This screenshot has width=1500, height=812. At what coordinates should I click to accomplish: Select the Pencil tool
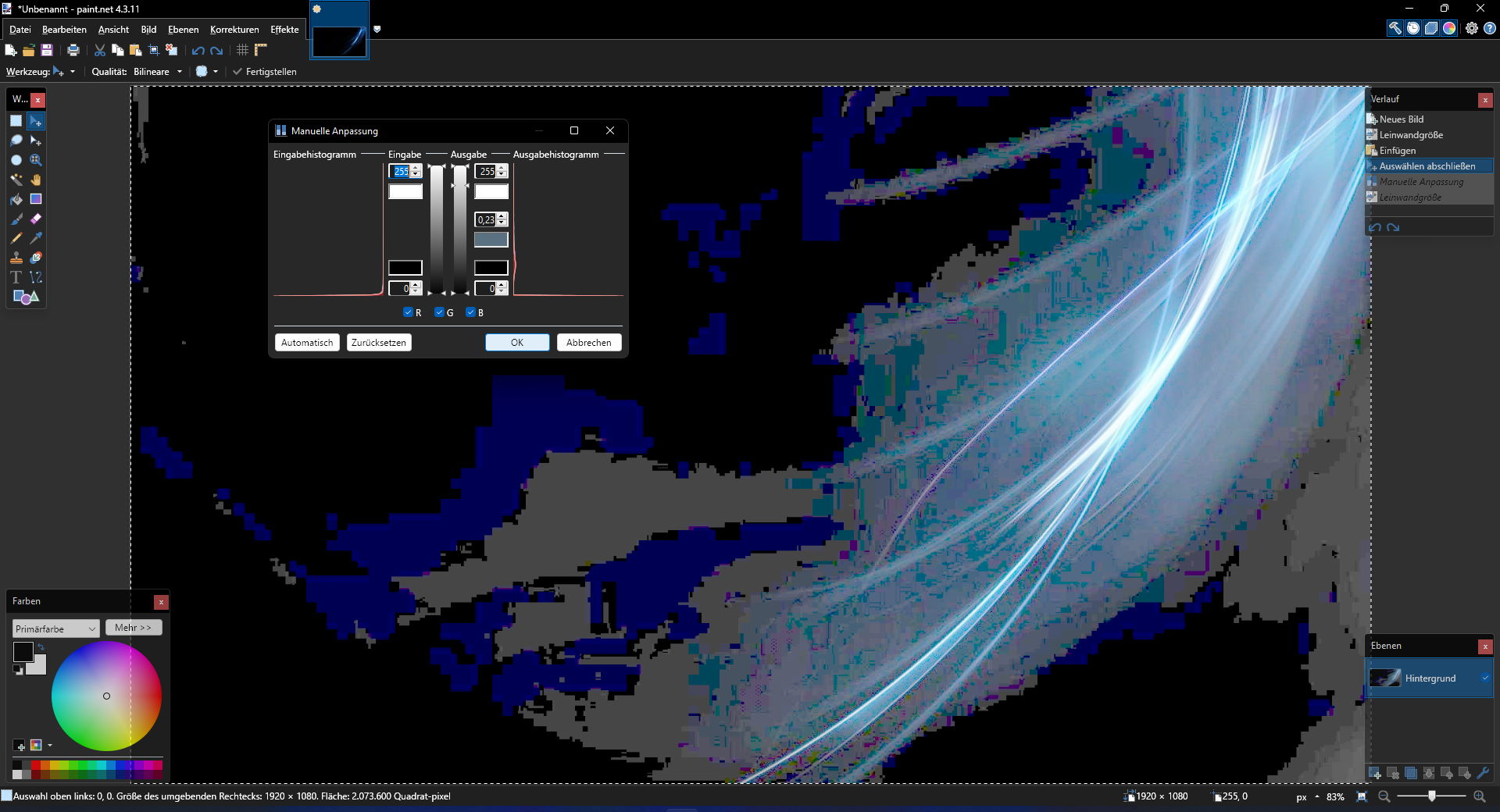pyautogui.click(x=16, y=238)
